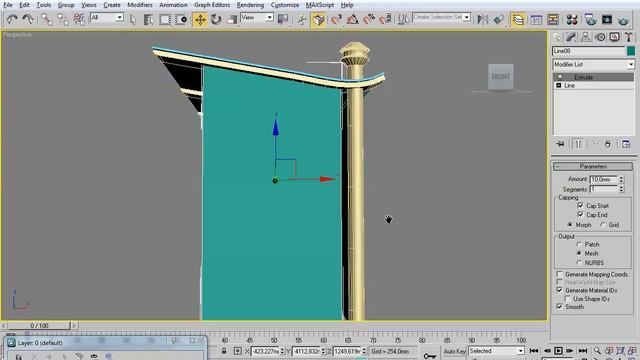Image resolution: width=640 pixels, height=360 pixels.
Task: Open the Modifiers menu
Action: tap(140, 5)
